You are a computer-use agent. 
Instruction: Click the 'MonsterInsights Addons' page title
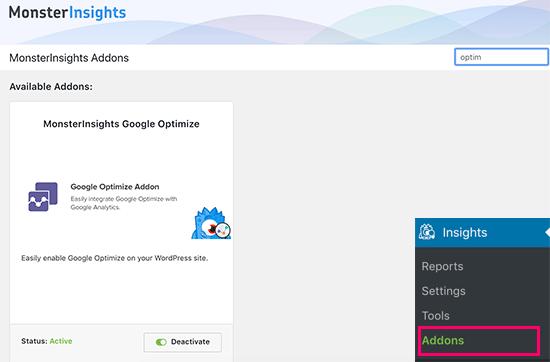point(69,58)
